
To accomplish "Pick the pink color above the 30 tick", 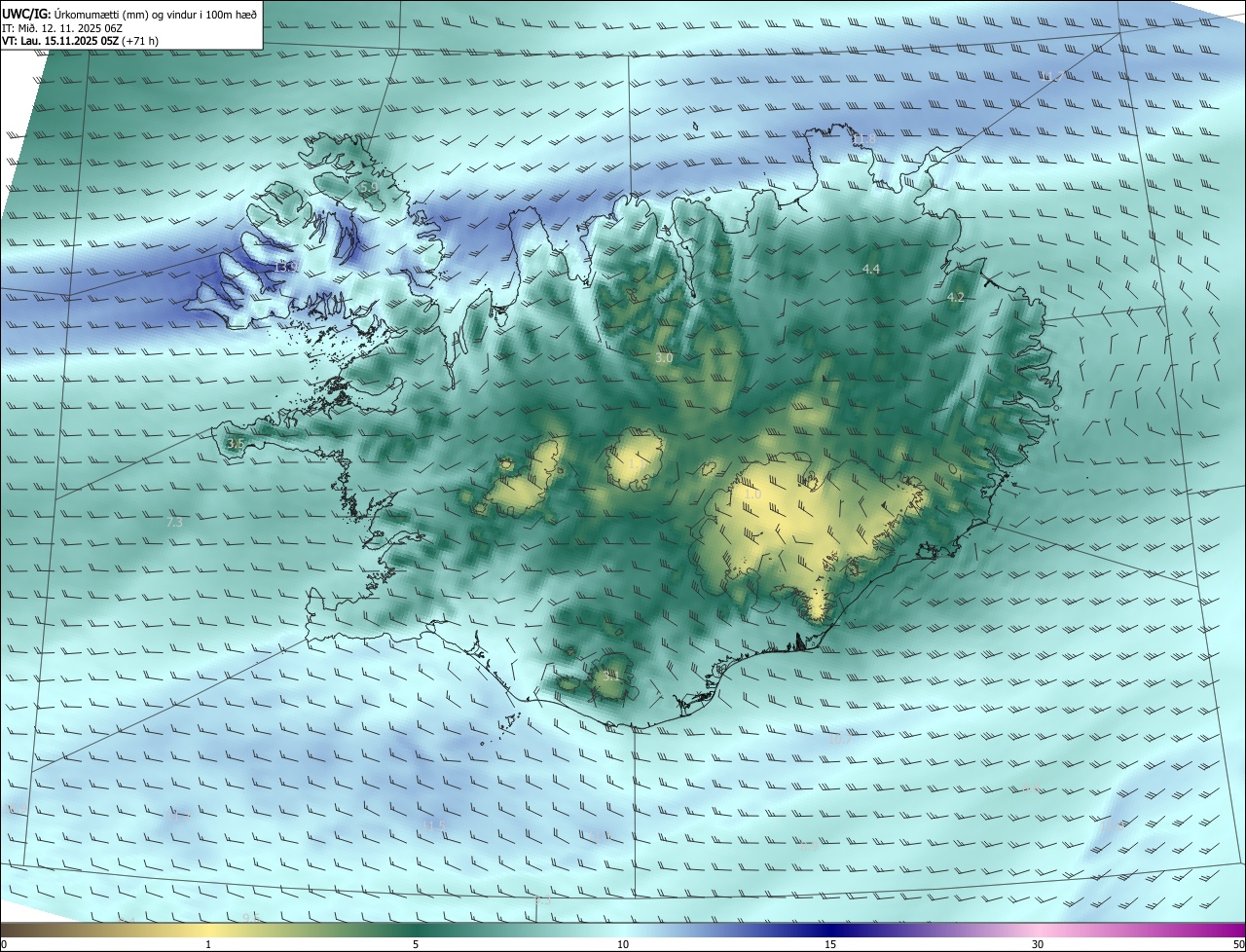I will [1038, 930].
